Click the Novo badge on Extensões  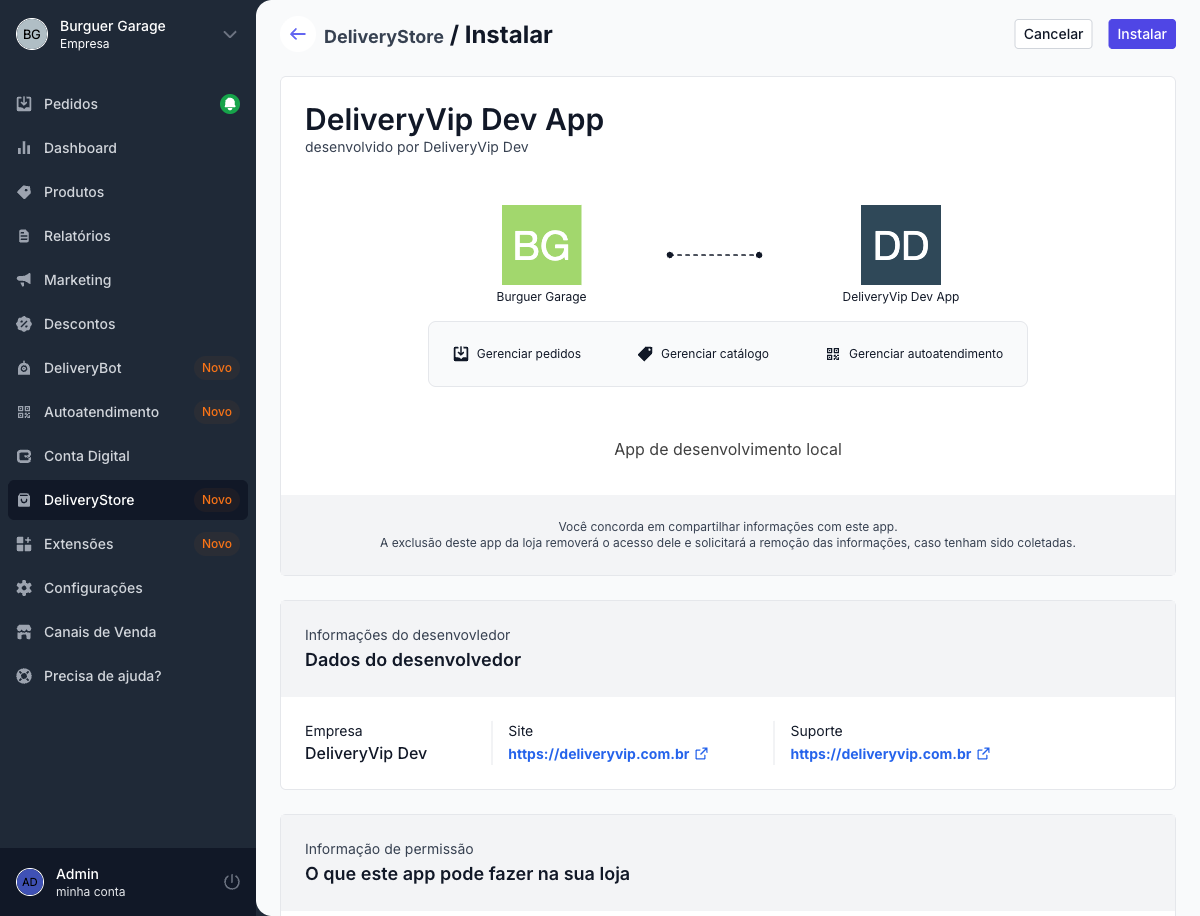tap(217, 544)
